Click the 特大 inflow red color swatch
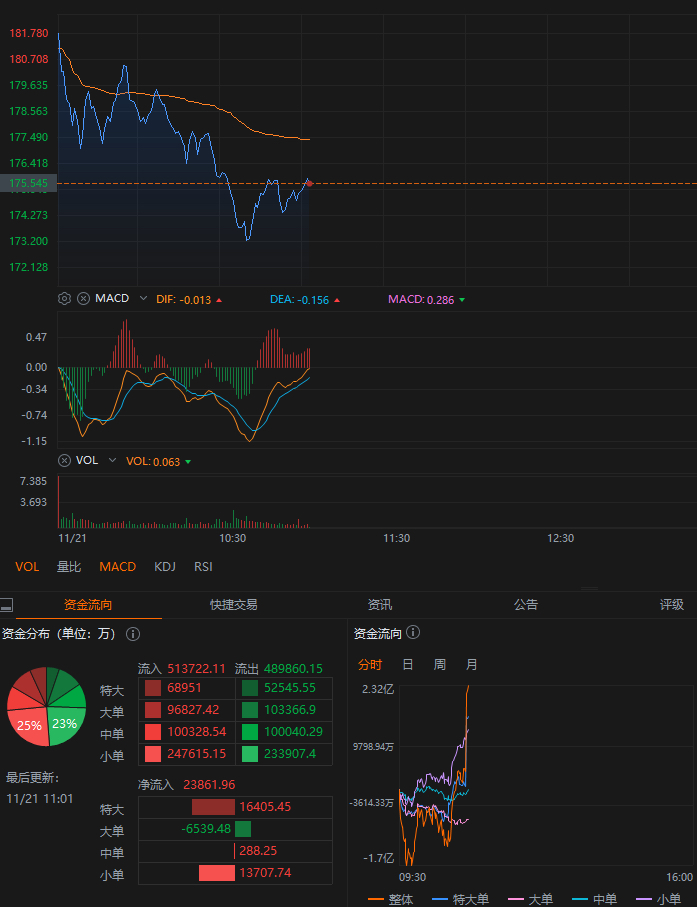The width and height of the screenshot is (697, 907). (x=153, y=688)
